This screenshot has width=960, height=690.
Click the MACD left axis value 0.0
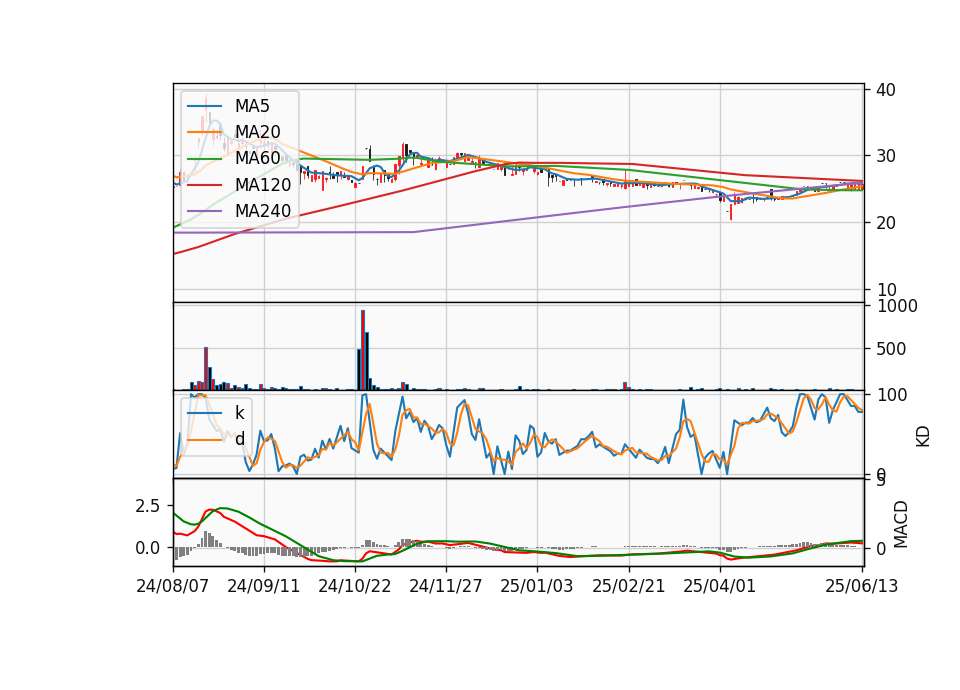click(x=148, y=548)
